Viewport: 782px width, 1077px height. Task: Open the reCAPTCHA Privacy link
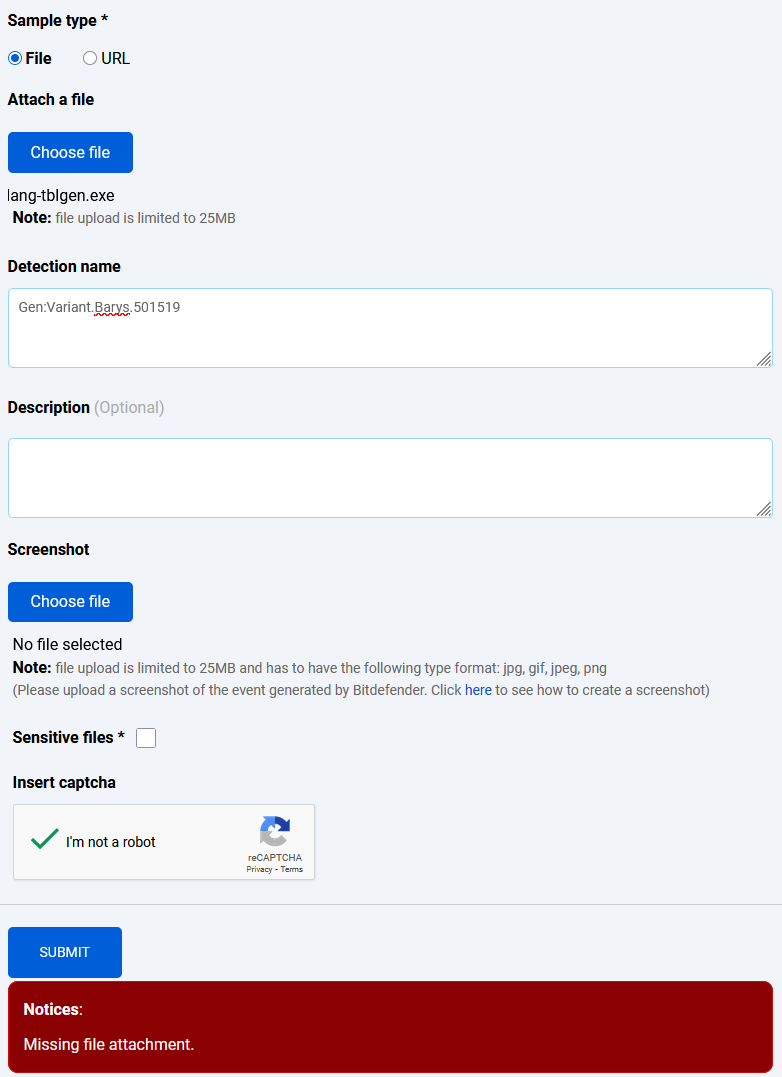259,869
